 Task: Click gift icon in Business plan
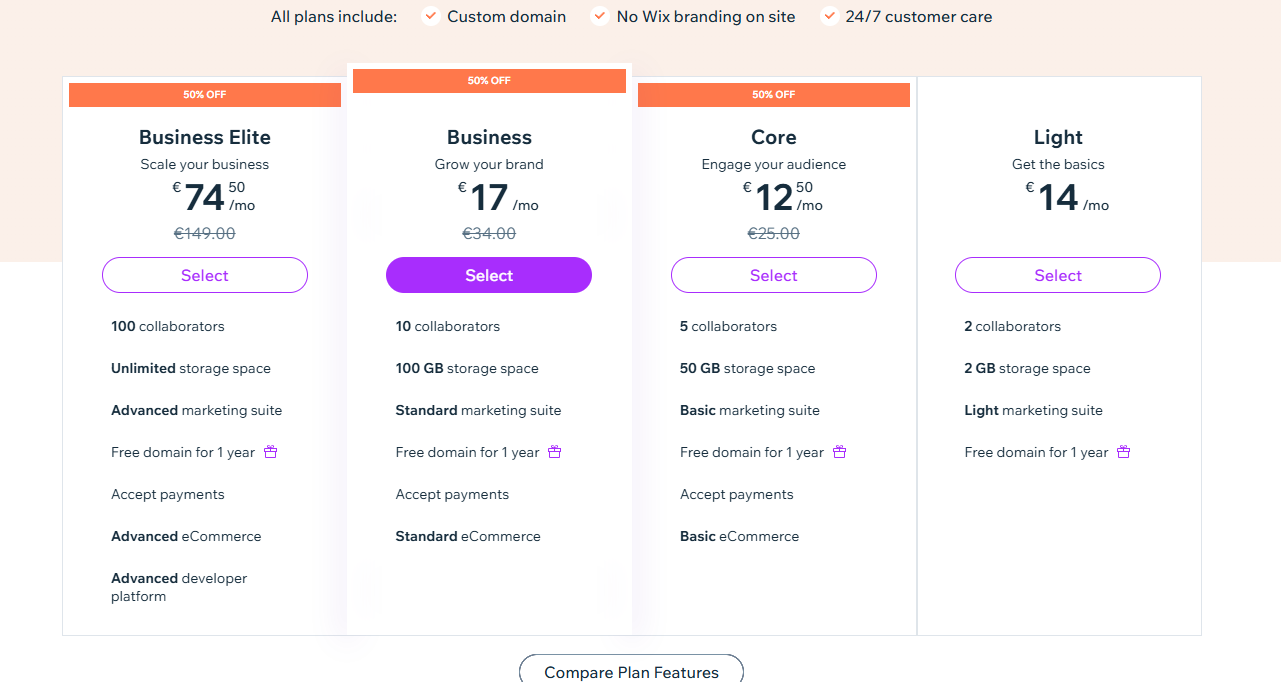pyautogui.click(x=555, y=452)
